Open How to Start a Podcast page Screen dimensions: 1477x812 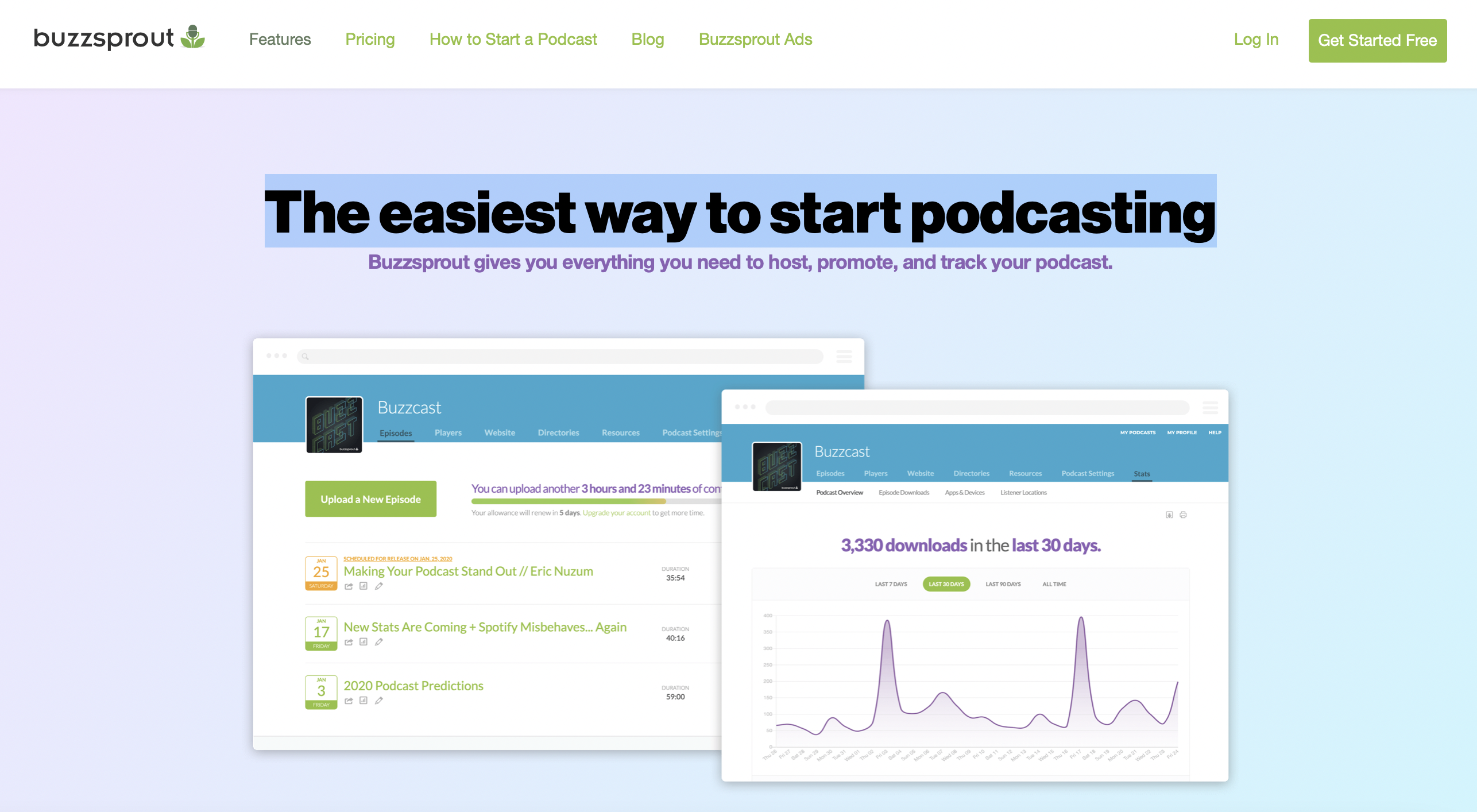[513, 39]
